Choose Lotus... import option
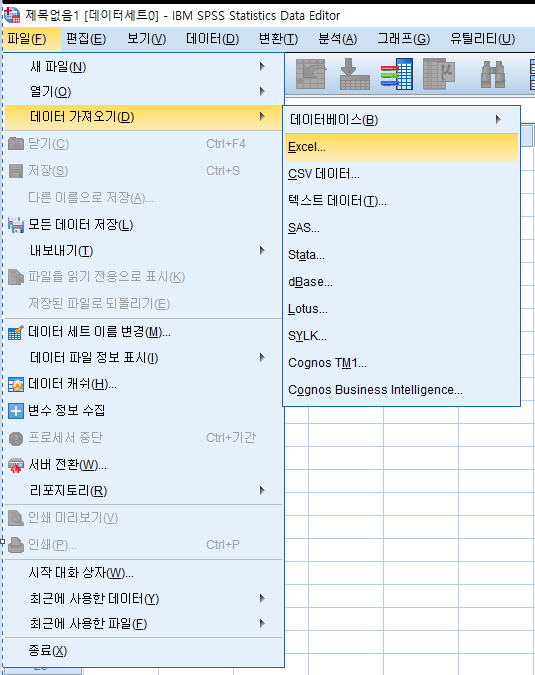 click(x=401, y=309)
